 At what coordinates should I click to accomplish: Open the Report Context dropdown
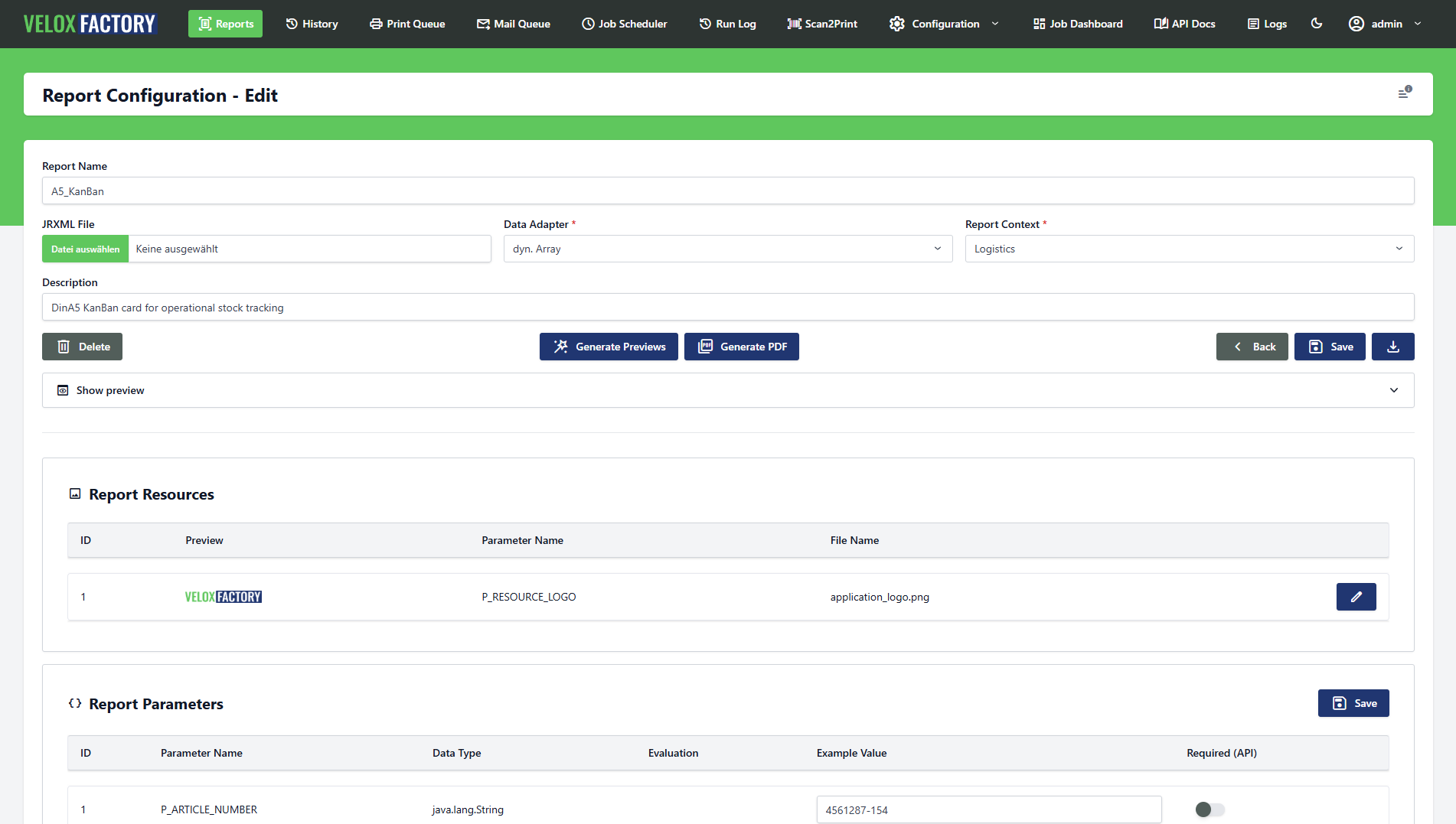pos(1190,249)
